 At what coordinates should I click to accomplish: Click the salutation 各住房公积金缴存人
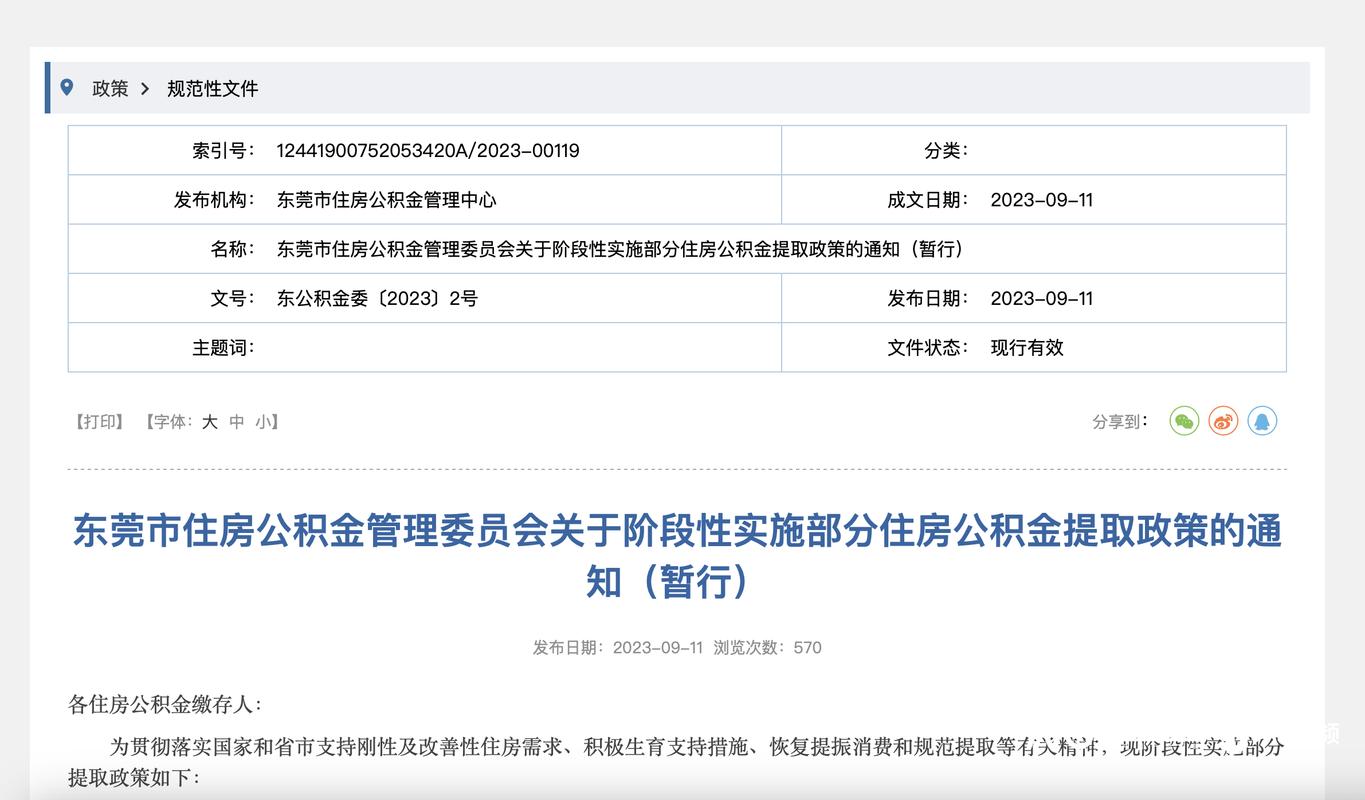click(165, 704)
